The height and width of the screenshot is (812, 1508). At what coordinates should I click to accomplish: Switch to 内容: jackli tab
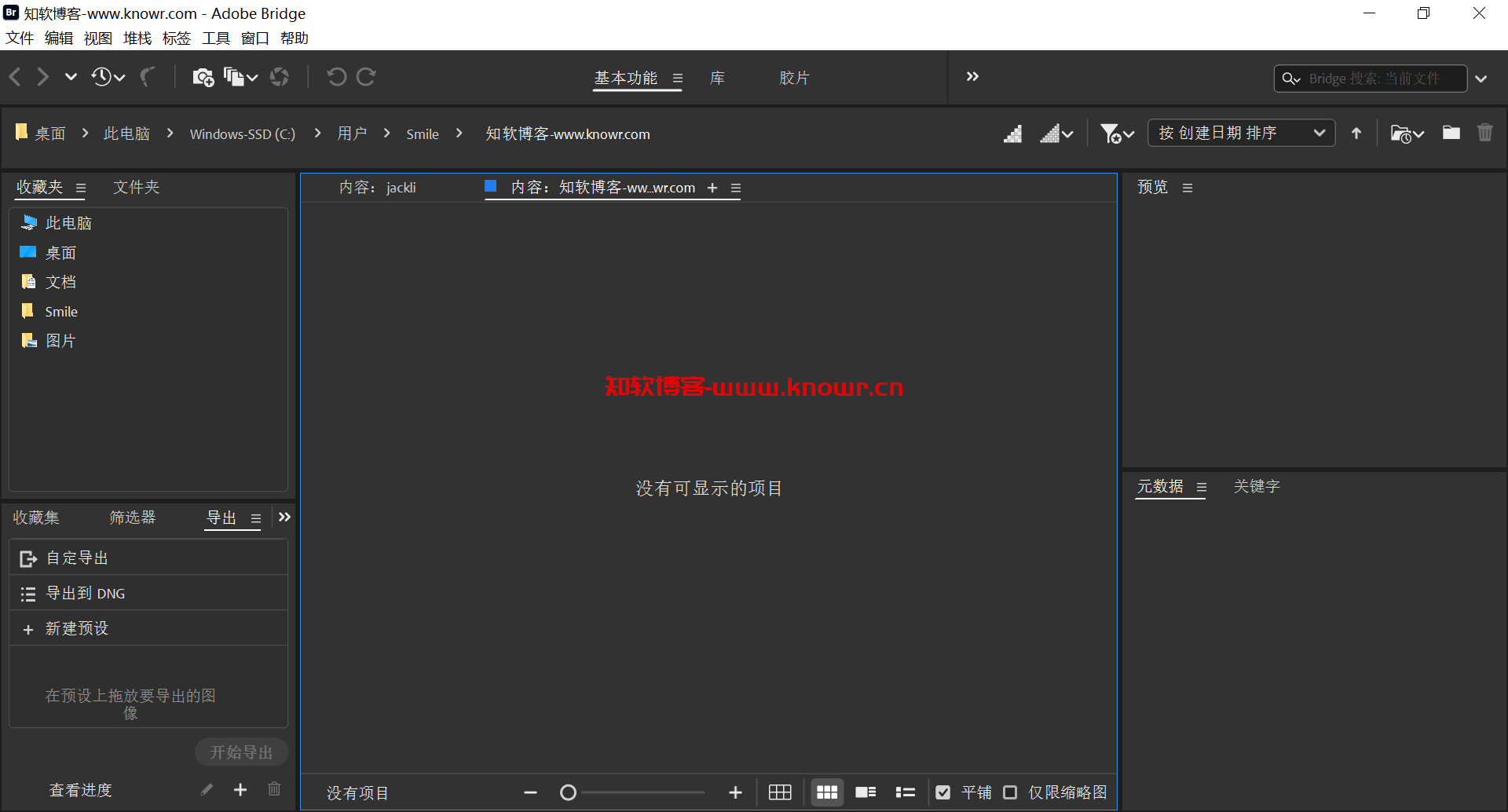pyautogui.click(x=377, y=188)
